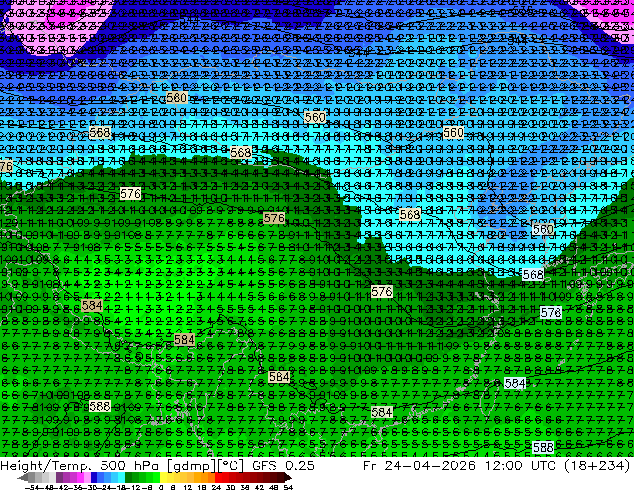Click the Fr 24-04-2026 date text

click(x=419, y=465)
